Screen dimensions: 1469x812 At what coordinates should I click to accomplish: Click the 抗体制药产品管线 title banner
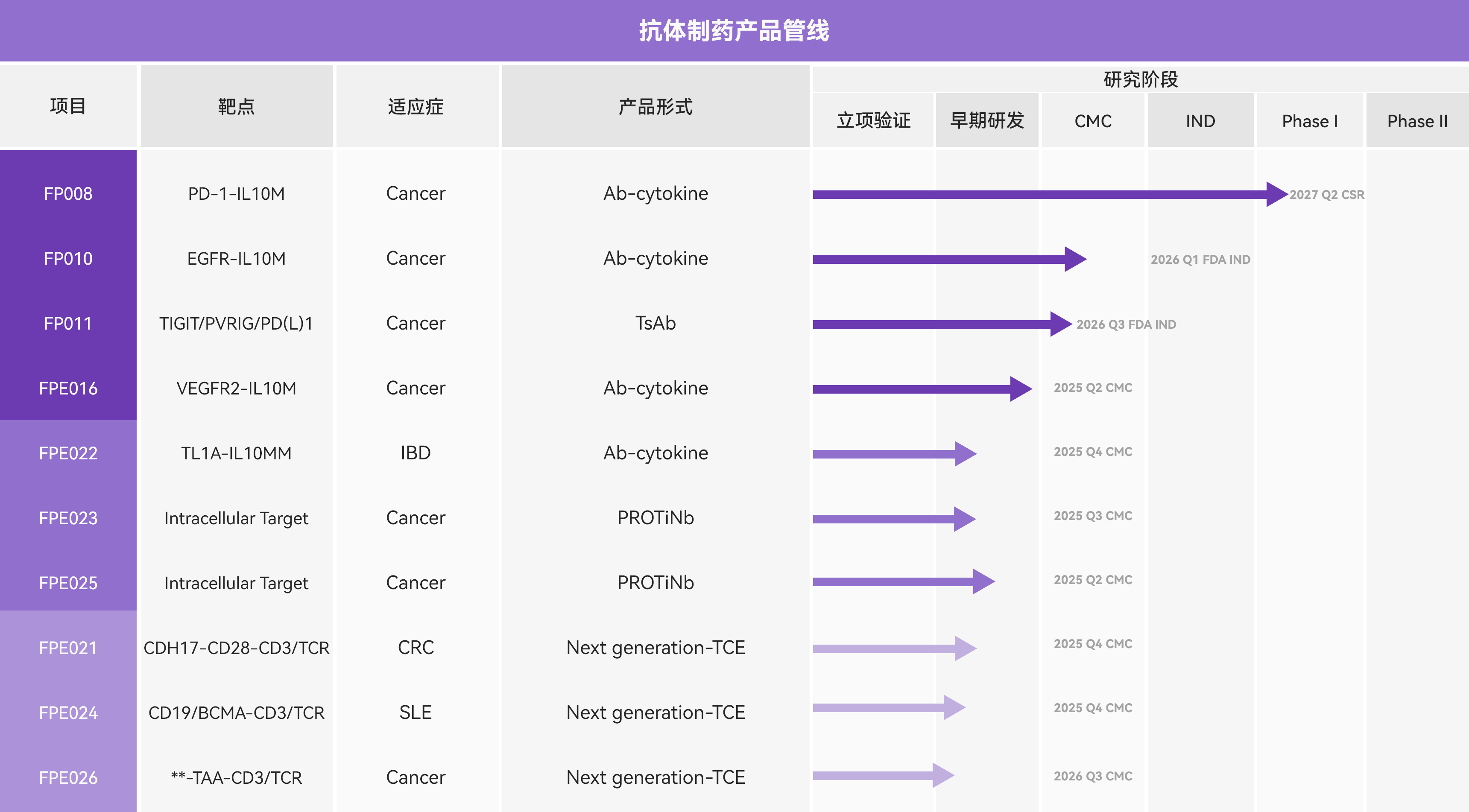click(734, 30)
